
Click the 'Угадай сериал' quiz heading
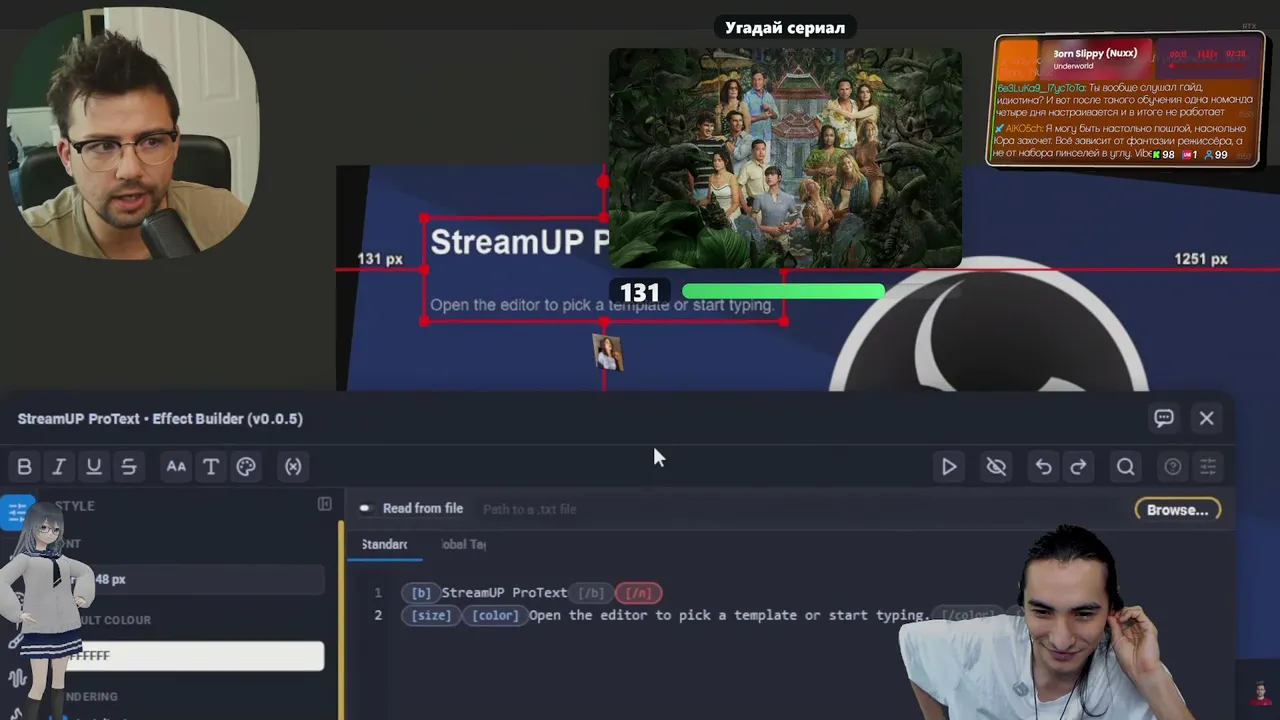(x=785, y=28)
